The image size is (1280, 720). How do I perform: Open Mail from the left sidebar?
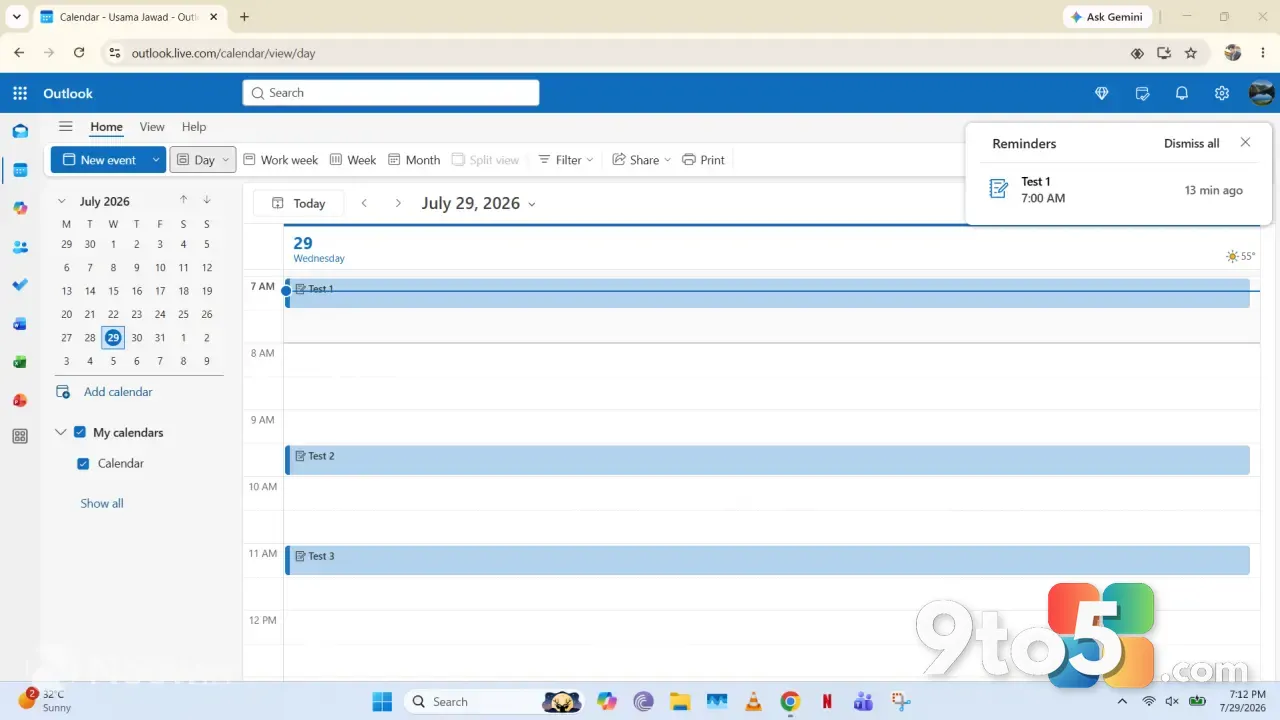coord(20,131)
